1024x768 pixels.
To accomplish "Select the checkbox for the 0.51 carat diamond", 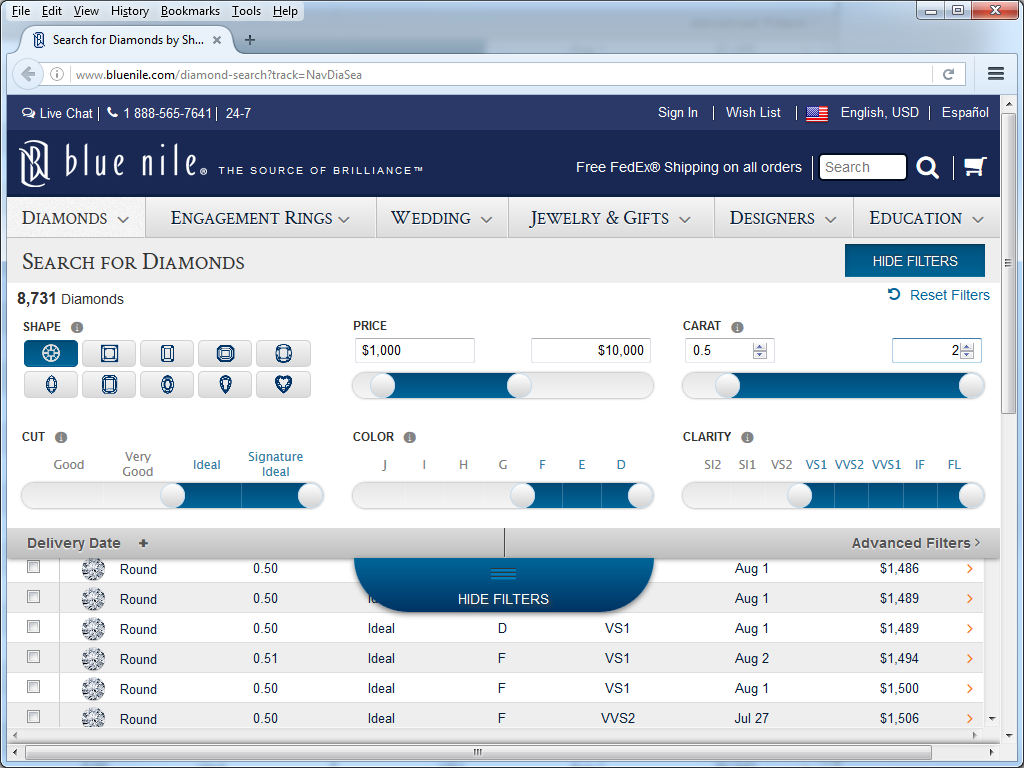I will click(33, 657).
